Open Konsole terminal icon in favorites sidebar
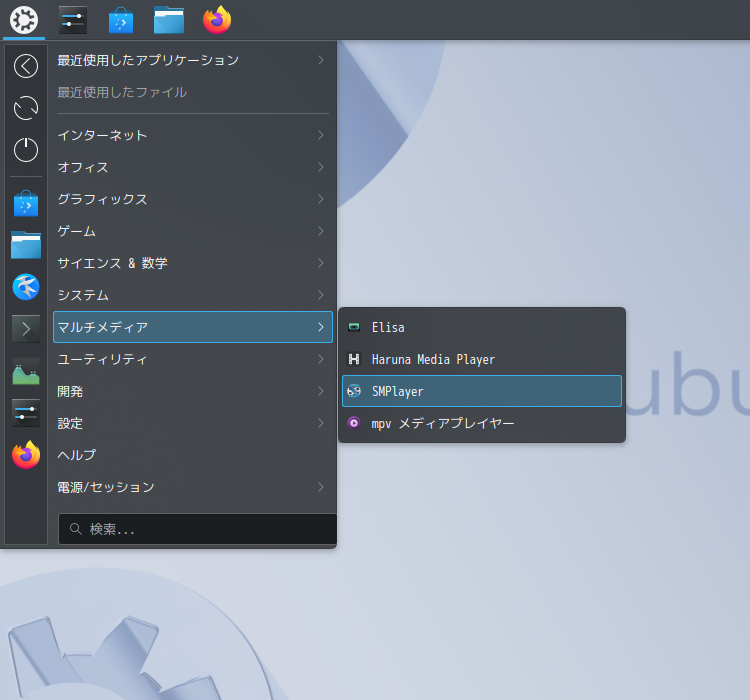Viewport: 750px width, 700px height. 26,329
